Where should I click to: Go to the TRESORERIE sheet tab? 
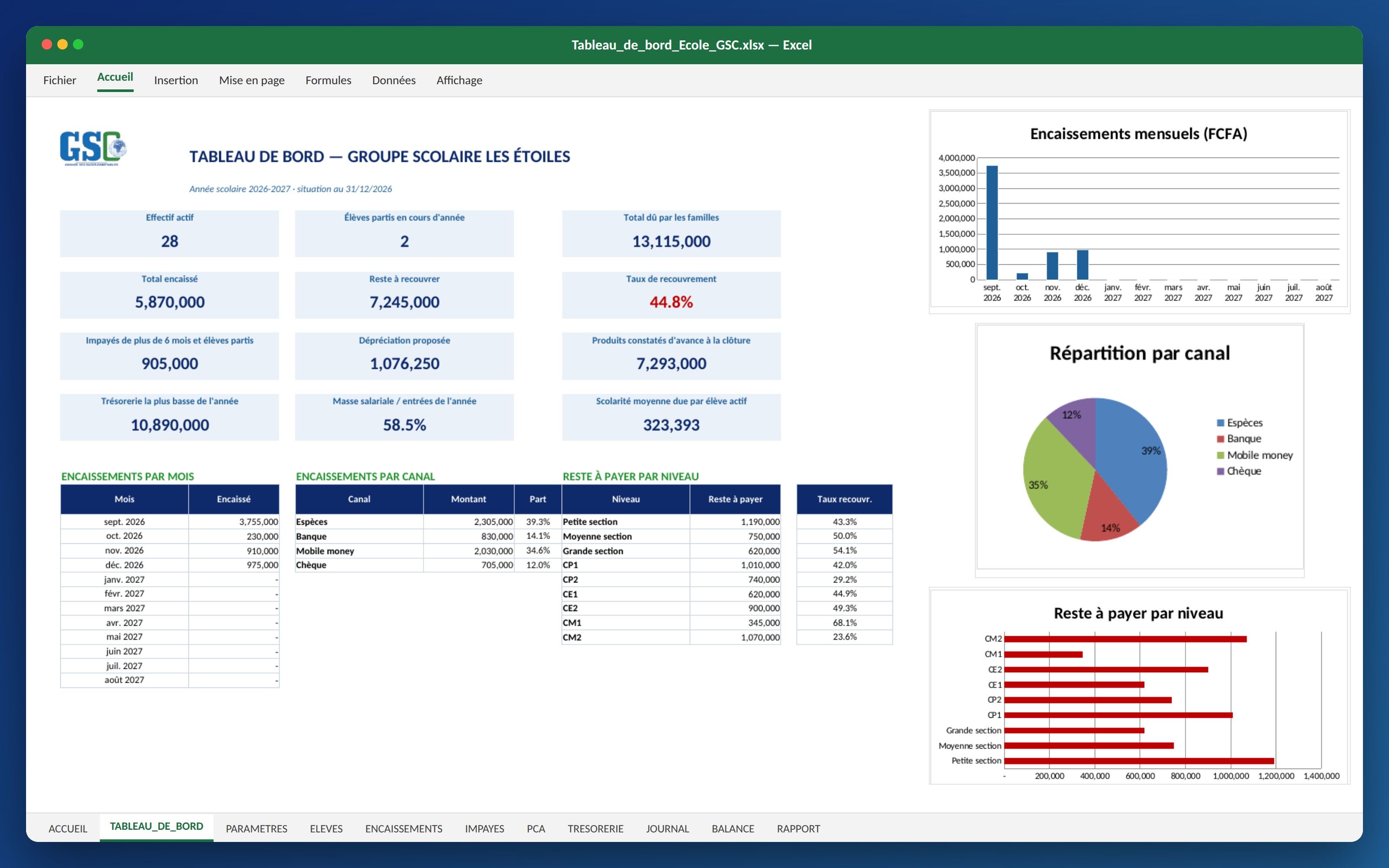[595, 829]
